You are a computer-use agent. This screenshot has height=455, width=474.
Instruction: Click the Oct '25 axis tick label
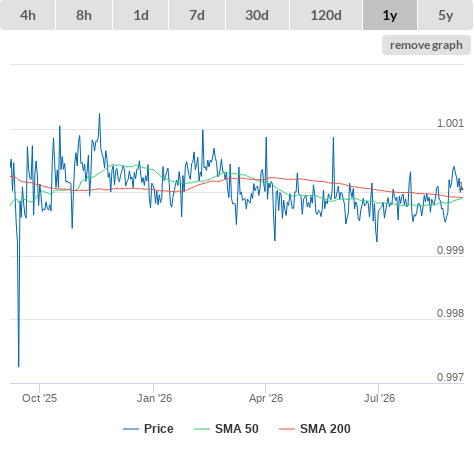(x=39, y=398)
